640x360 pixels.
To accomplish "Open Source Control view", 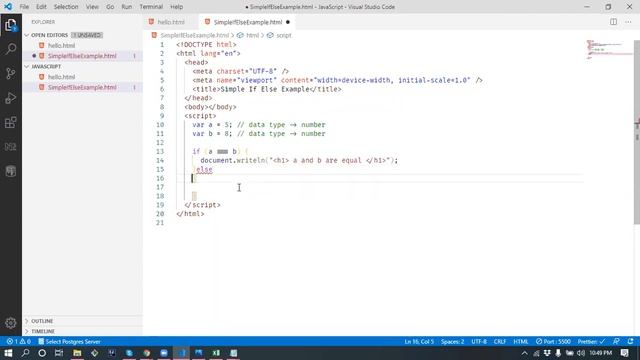I will [x=11, y=73].
